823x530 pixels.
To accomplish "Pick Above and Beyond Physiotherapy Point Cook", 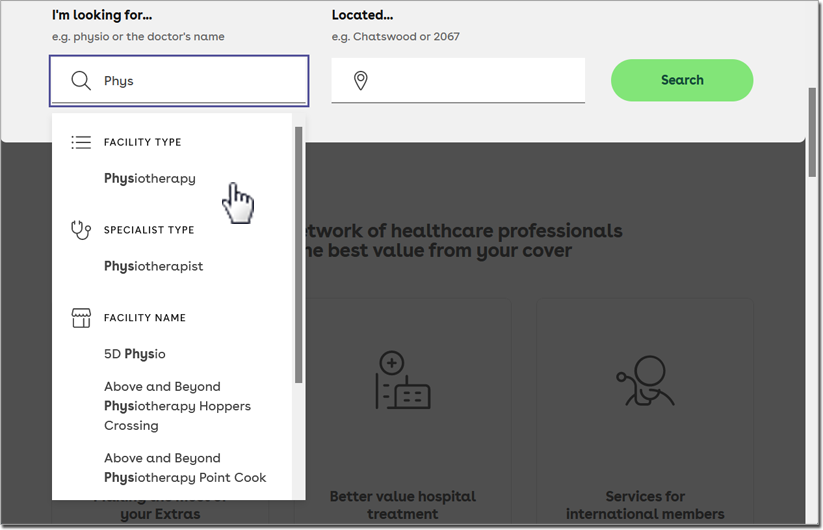I will 185,468.
